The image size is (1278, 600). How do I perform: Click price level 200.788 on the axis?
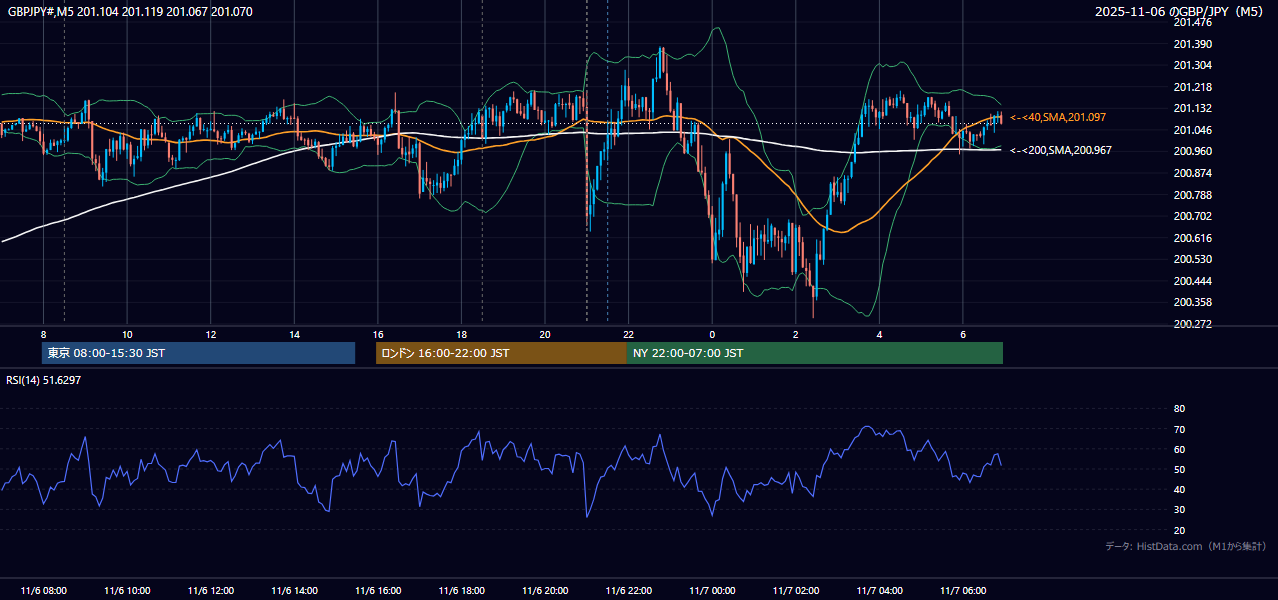1192,195
